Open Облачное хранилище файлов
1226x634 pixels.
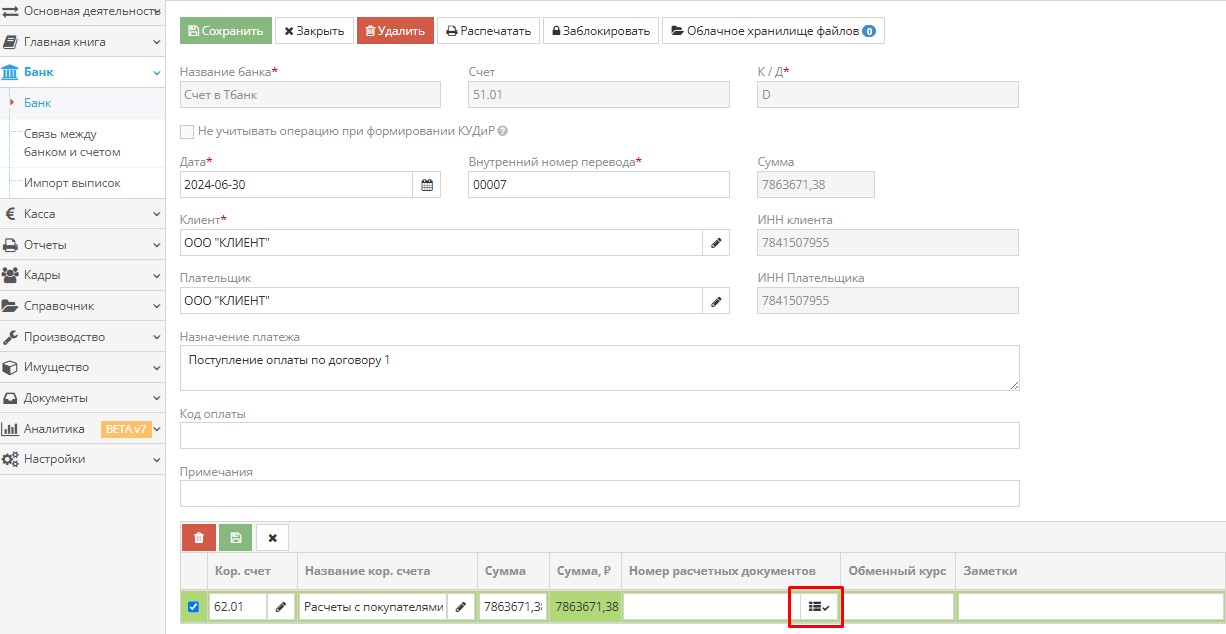[773, 31]
